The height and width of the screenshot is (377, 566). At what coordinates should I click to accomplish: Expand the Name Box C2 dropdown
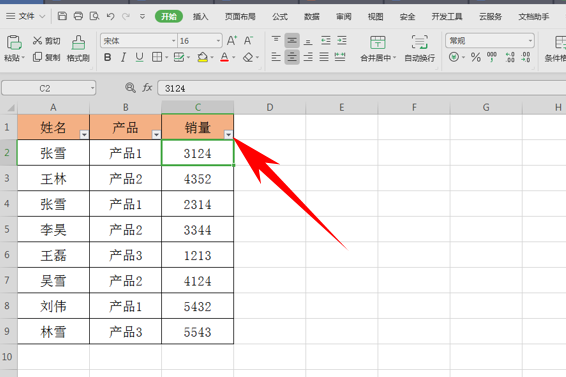(x=92, y=88)
